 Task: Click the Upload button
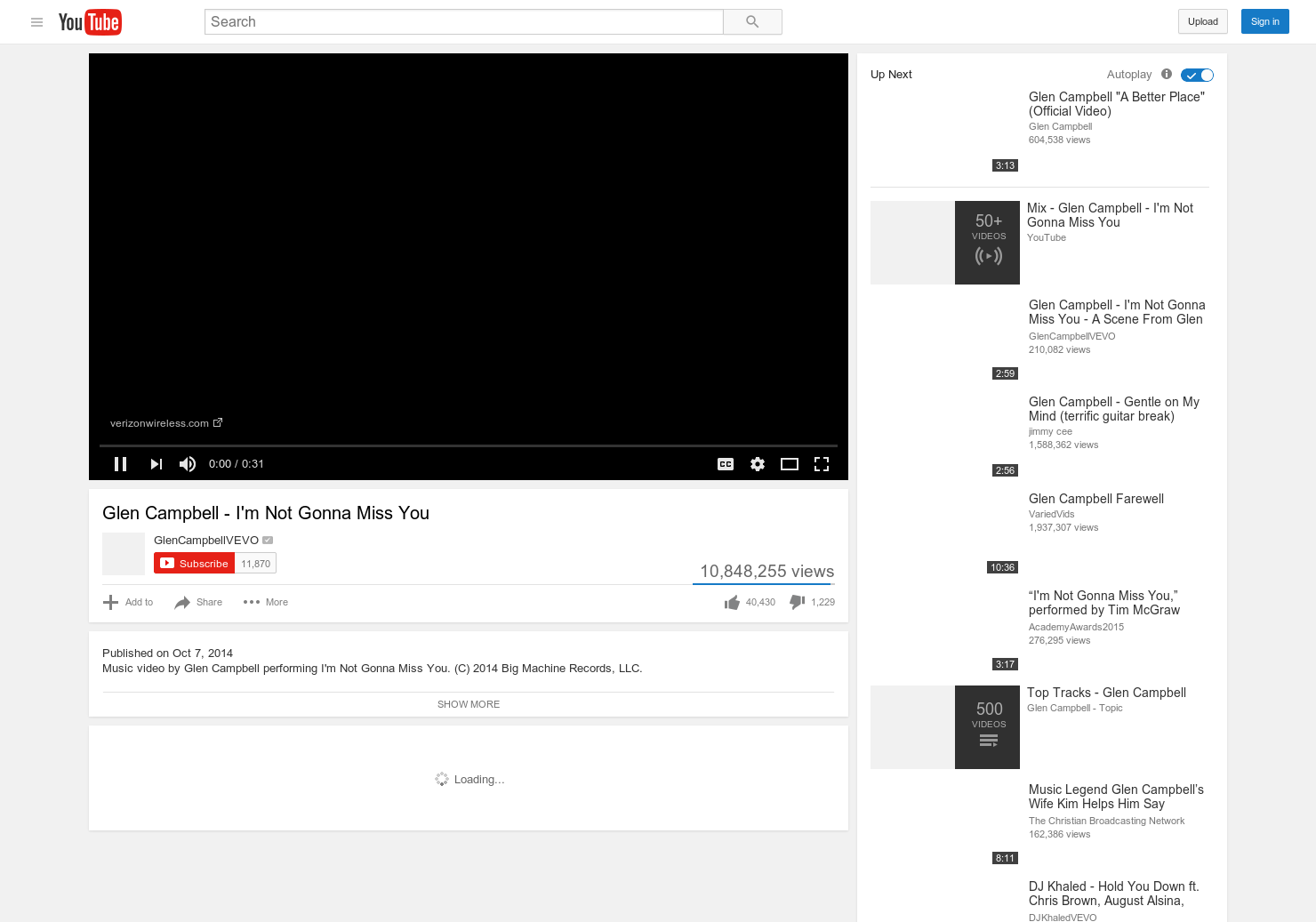point(1203,22)
